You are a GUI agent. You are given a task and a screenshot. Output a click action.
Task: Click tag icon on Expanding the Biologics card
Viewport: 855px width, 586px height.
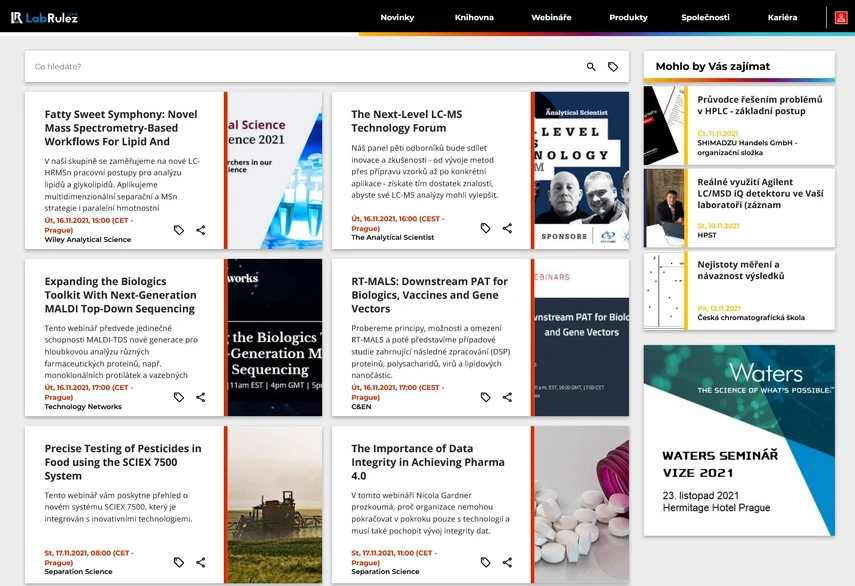(178, 397)
